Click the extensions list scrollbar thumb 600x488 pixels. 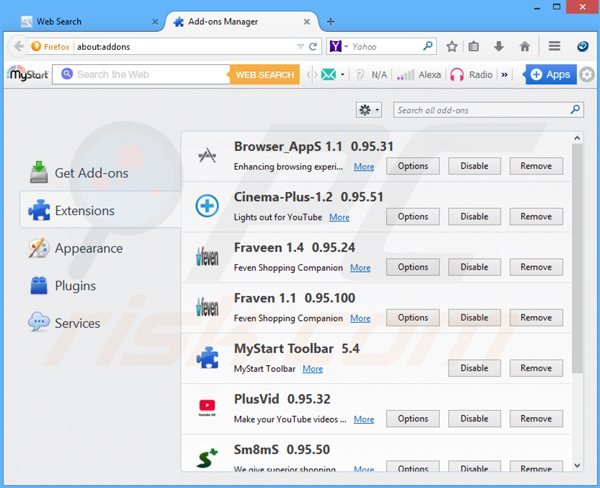577,258
